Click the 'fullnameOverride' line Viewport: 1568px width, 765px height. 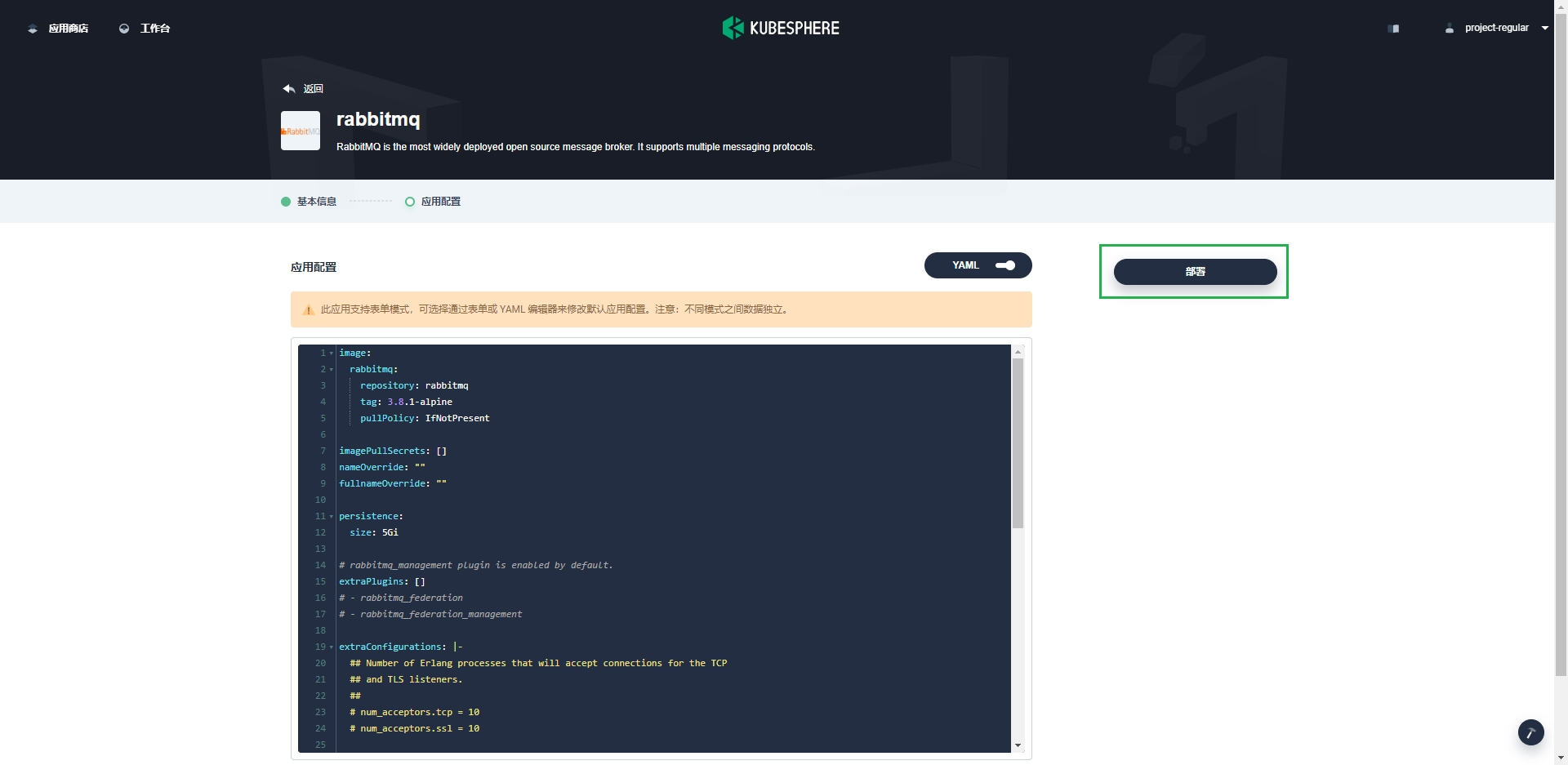[x=393, y=483]
